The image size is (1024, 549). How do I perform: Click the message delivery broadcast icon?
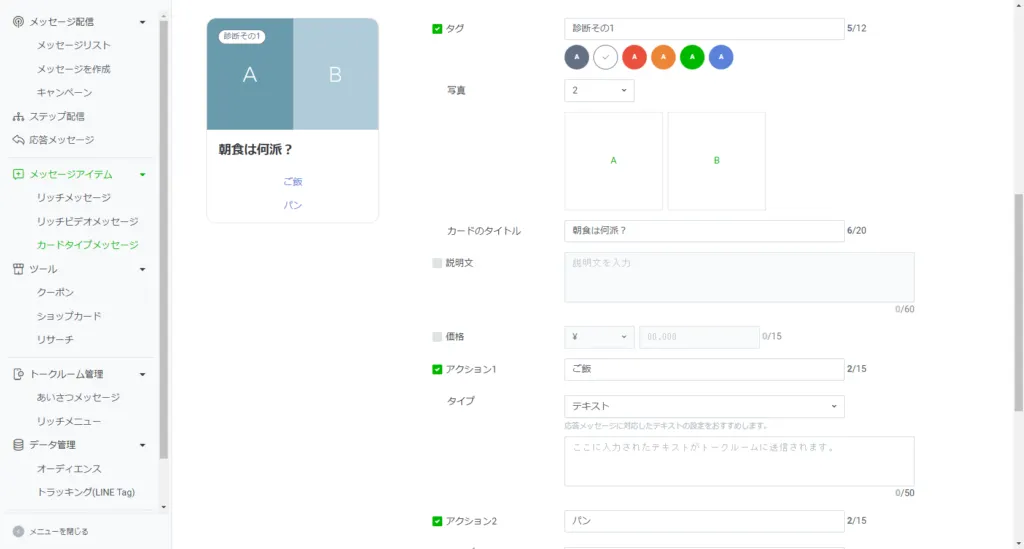click(18, 21)
